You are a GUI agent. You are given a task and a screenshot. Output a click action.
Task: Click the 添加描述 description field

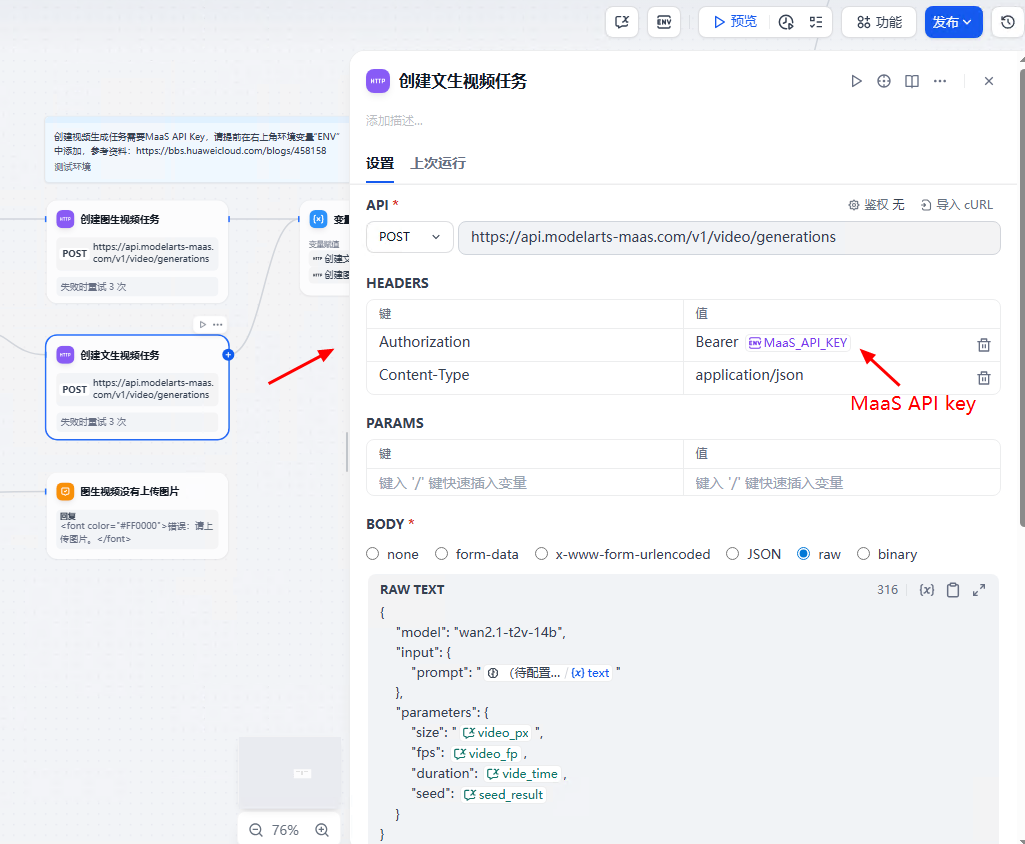[x=394, y=121]
